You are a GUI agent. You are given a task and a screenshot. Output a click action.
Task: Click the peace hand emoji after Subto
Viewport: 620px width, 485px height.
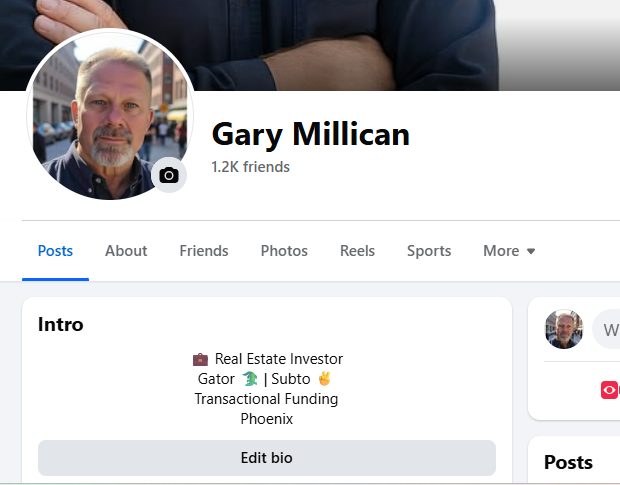coord(324,379)
